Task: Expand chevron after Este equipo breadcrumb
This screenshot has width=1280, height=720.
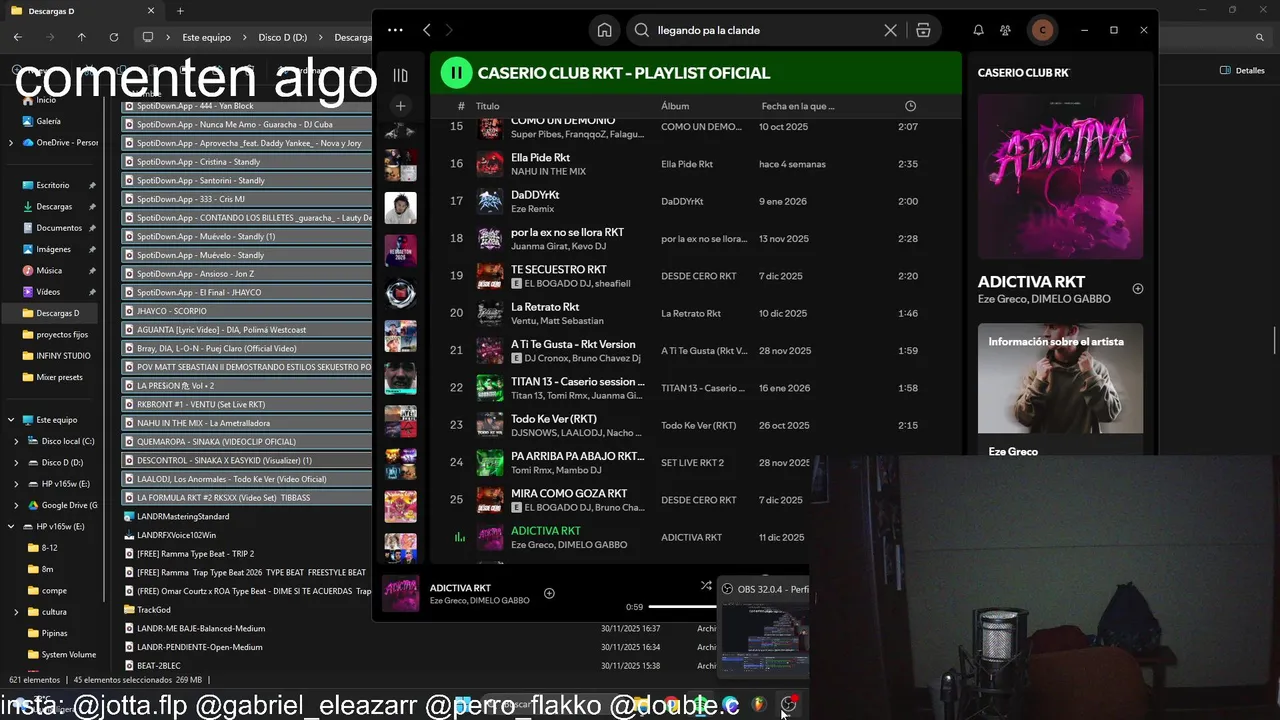Action: pyautogui.click(x=244, y=37)
